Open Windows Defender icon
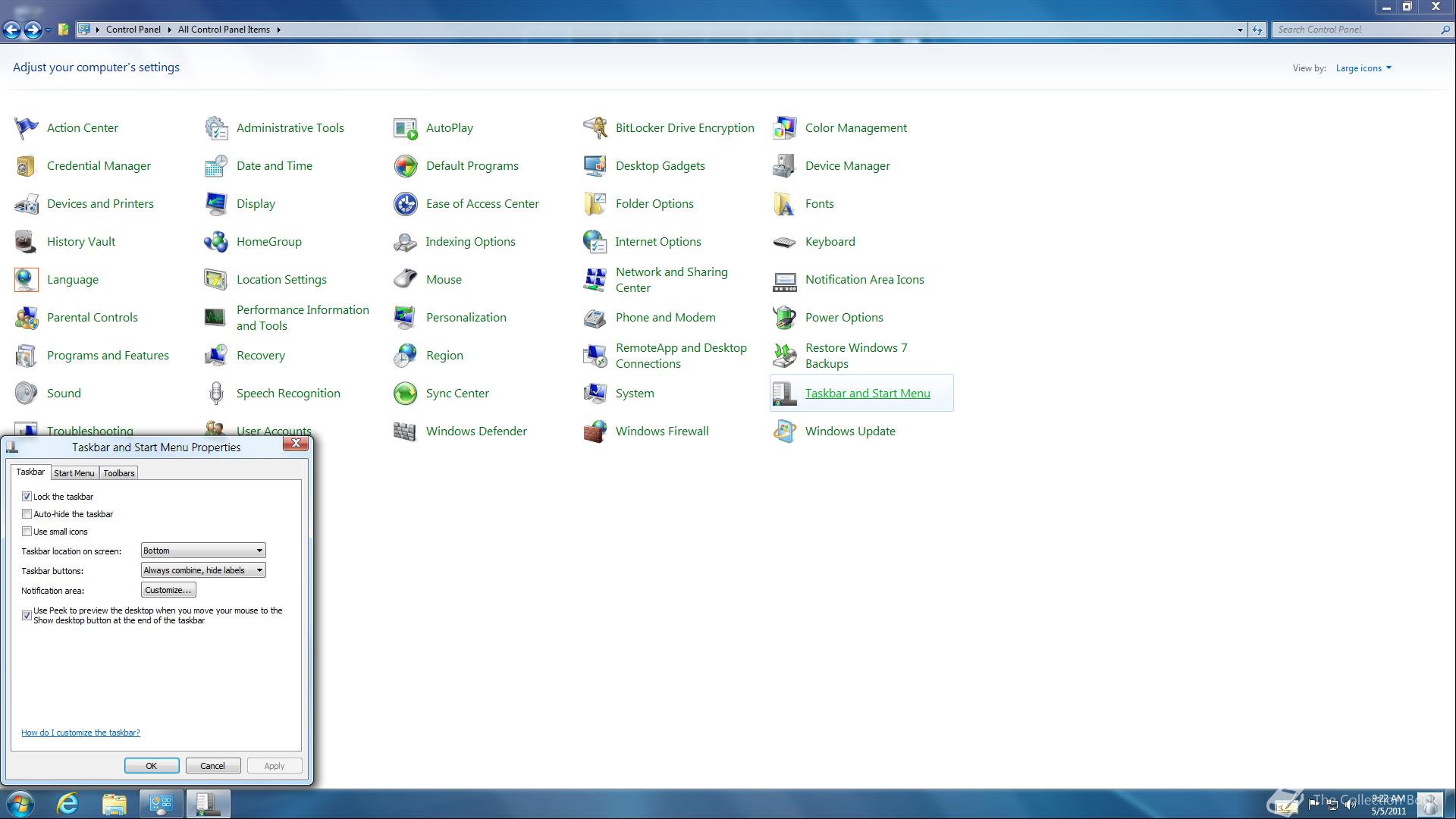The image size is (1456, 819). (405, 431)
